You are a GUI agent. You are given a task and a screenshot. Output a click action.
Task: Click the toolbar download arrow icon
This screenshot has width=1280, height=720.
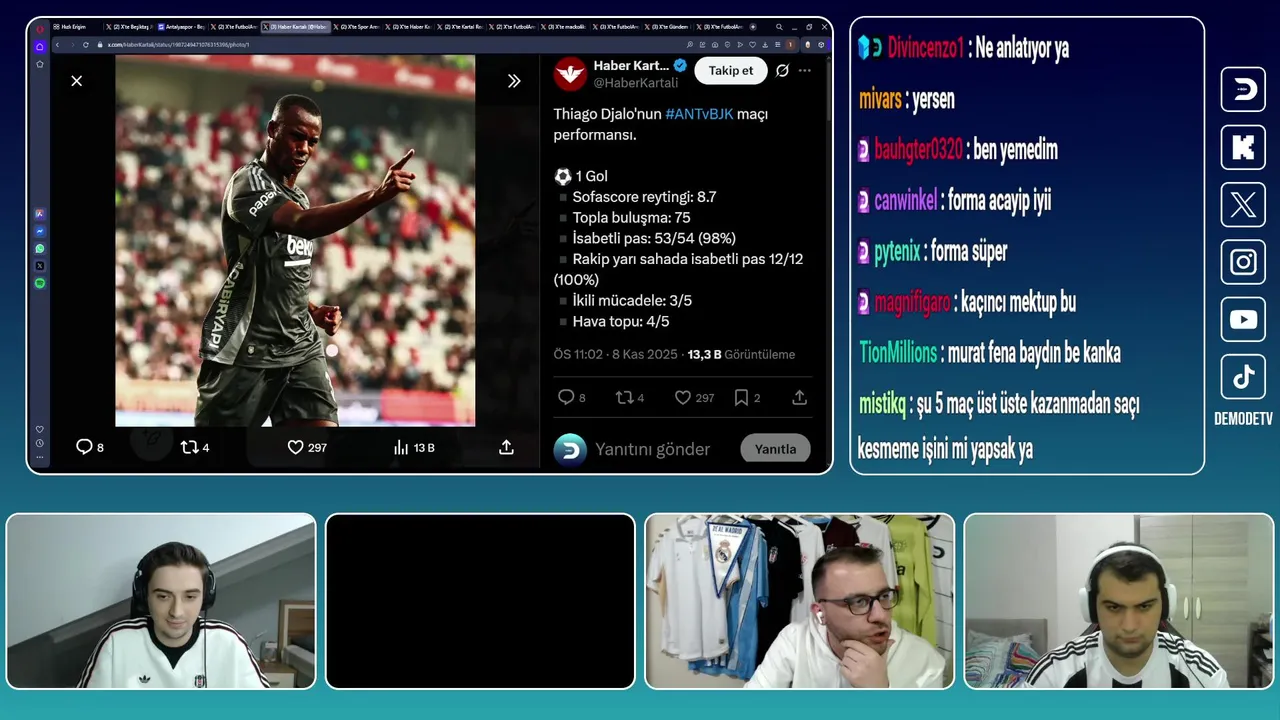(x=765, y=45)
